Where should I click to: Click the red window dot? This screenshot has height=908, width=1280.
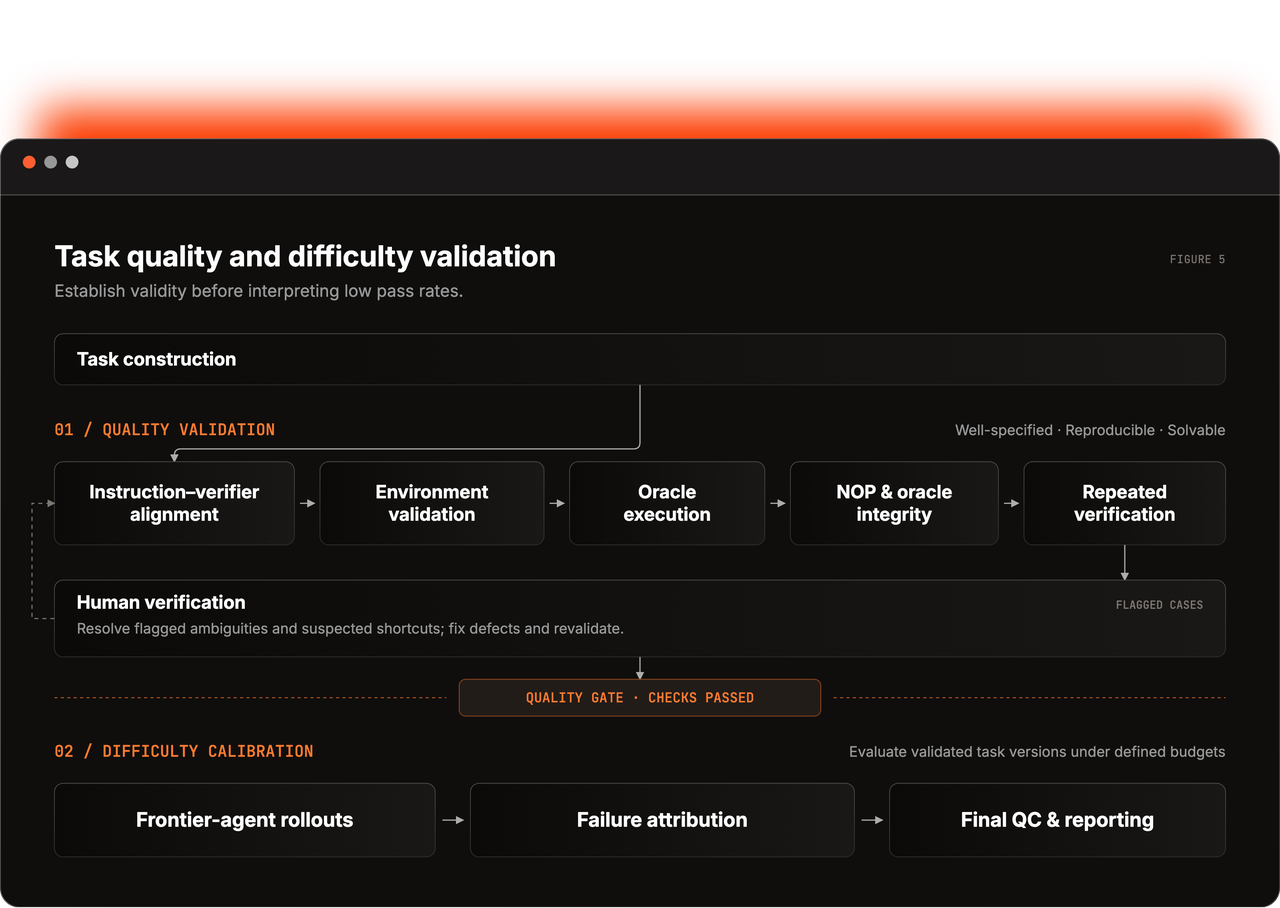(29, 162)
